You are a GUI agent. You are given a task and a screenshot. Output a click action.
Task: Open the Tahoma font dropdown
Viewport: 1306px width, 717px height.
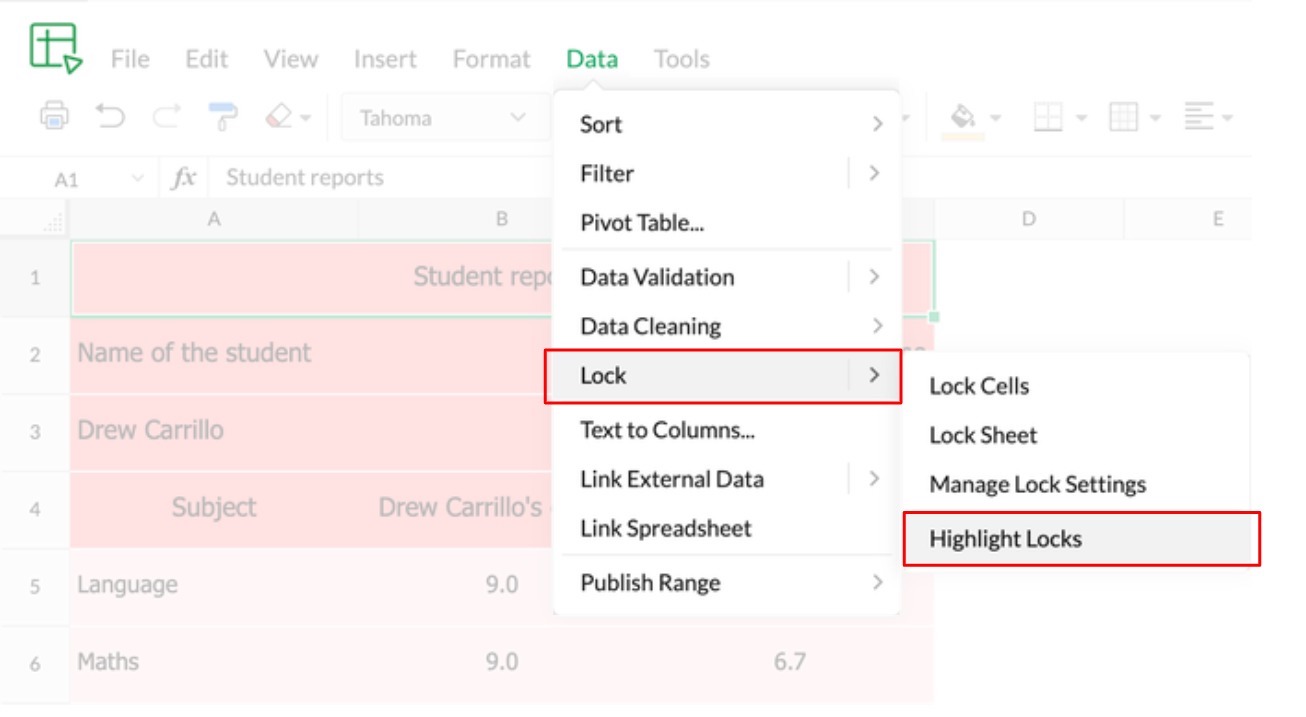(441, 118)
